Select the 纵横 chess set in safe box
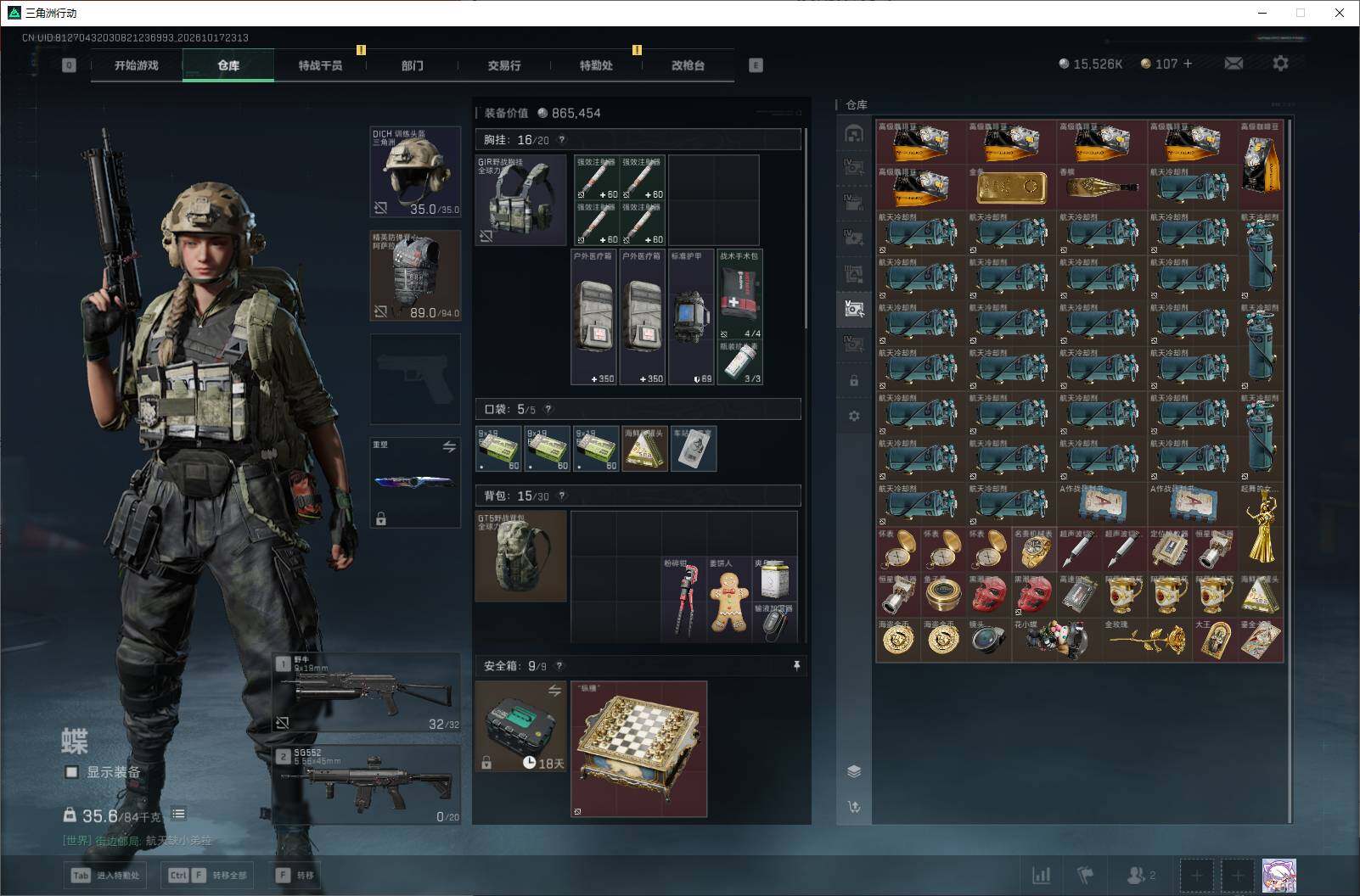 639,749
